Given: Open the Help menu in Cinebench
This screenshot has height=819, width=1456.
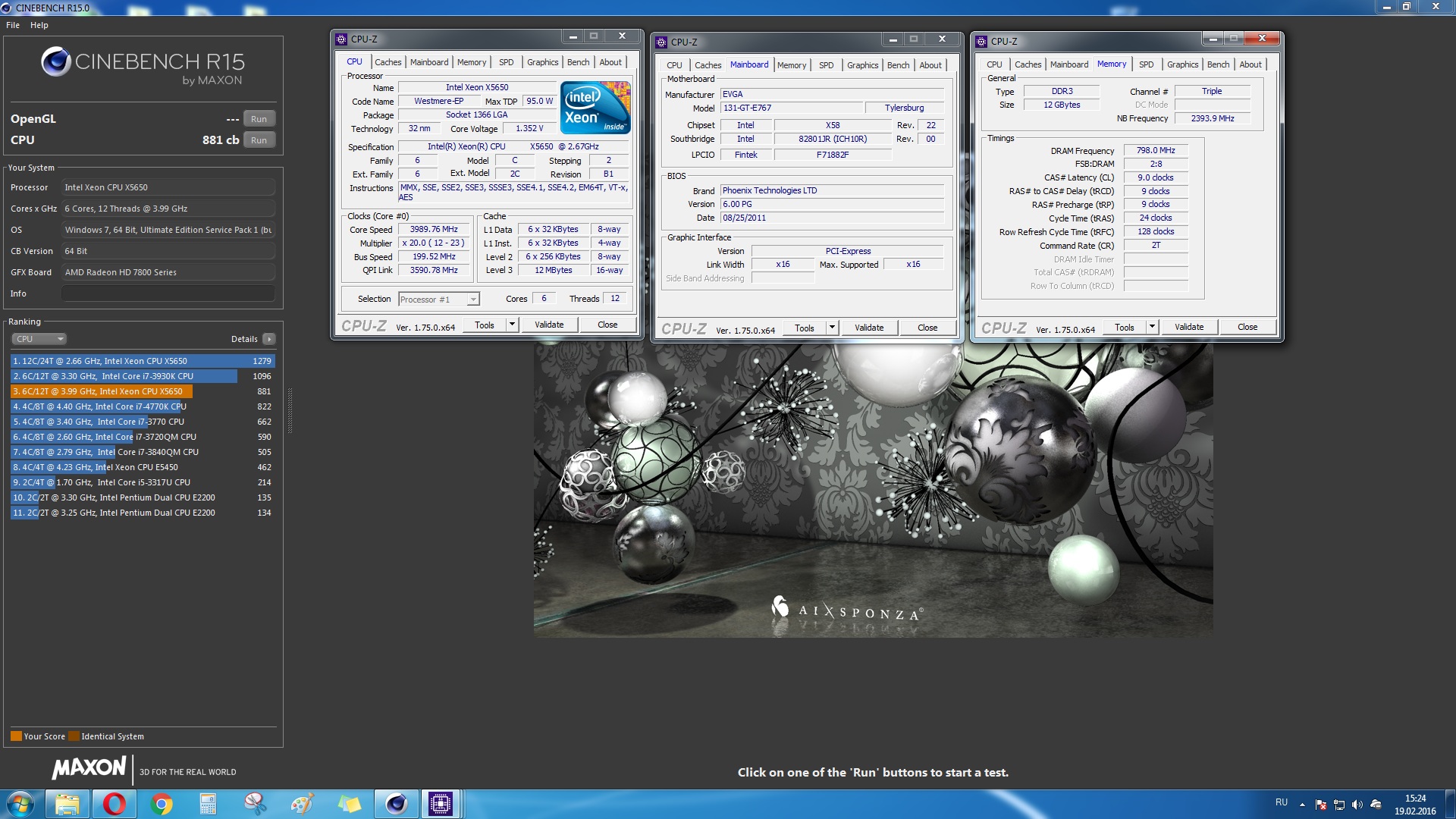Looking at the screenshot, I should point(39,25).
